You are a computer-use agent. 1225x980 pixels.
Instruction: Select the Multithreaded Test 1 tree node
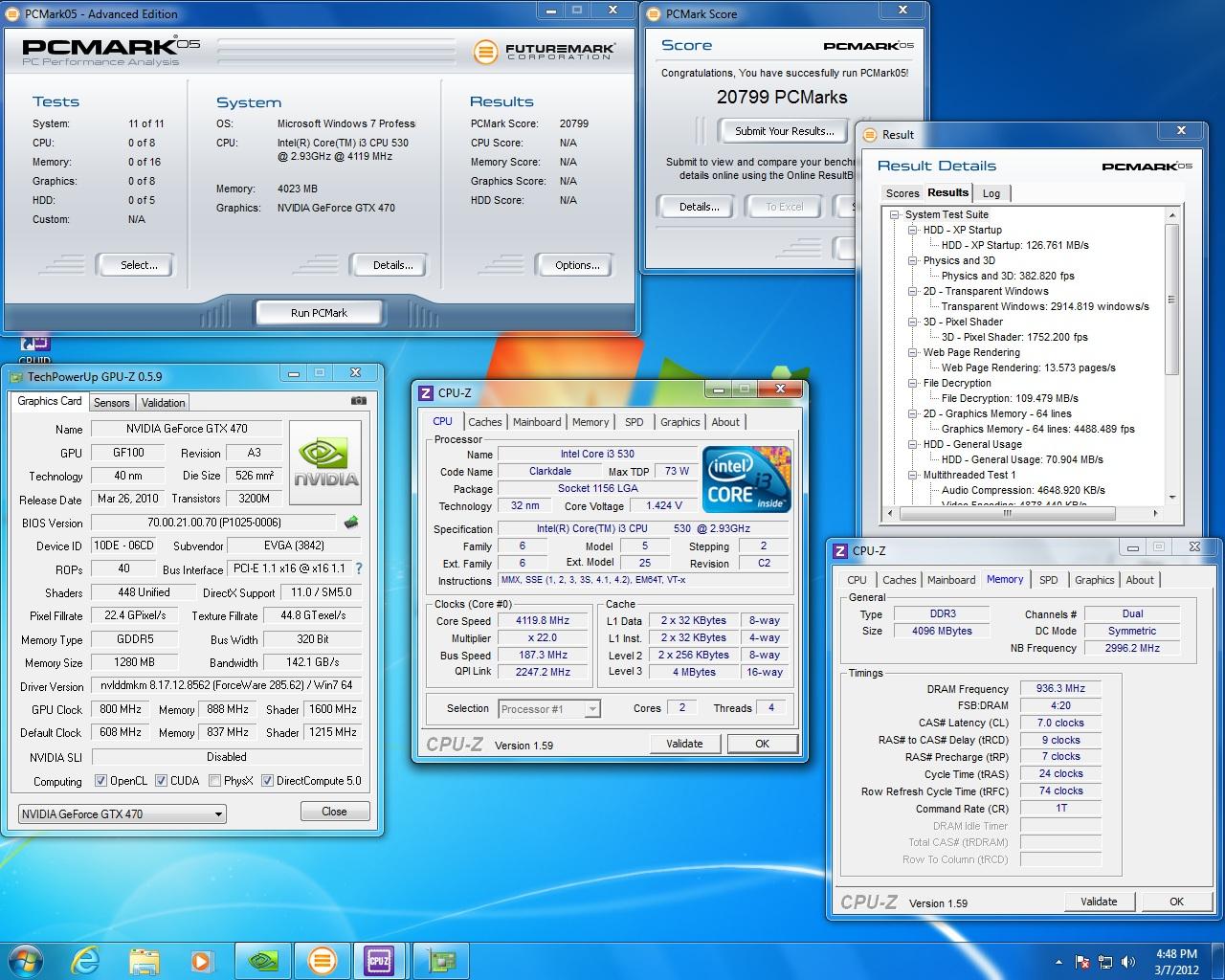click(969, 475)
